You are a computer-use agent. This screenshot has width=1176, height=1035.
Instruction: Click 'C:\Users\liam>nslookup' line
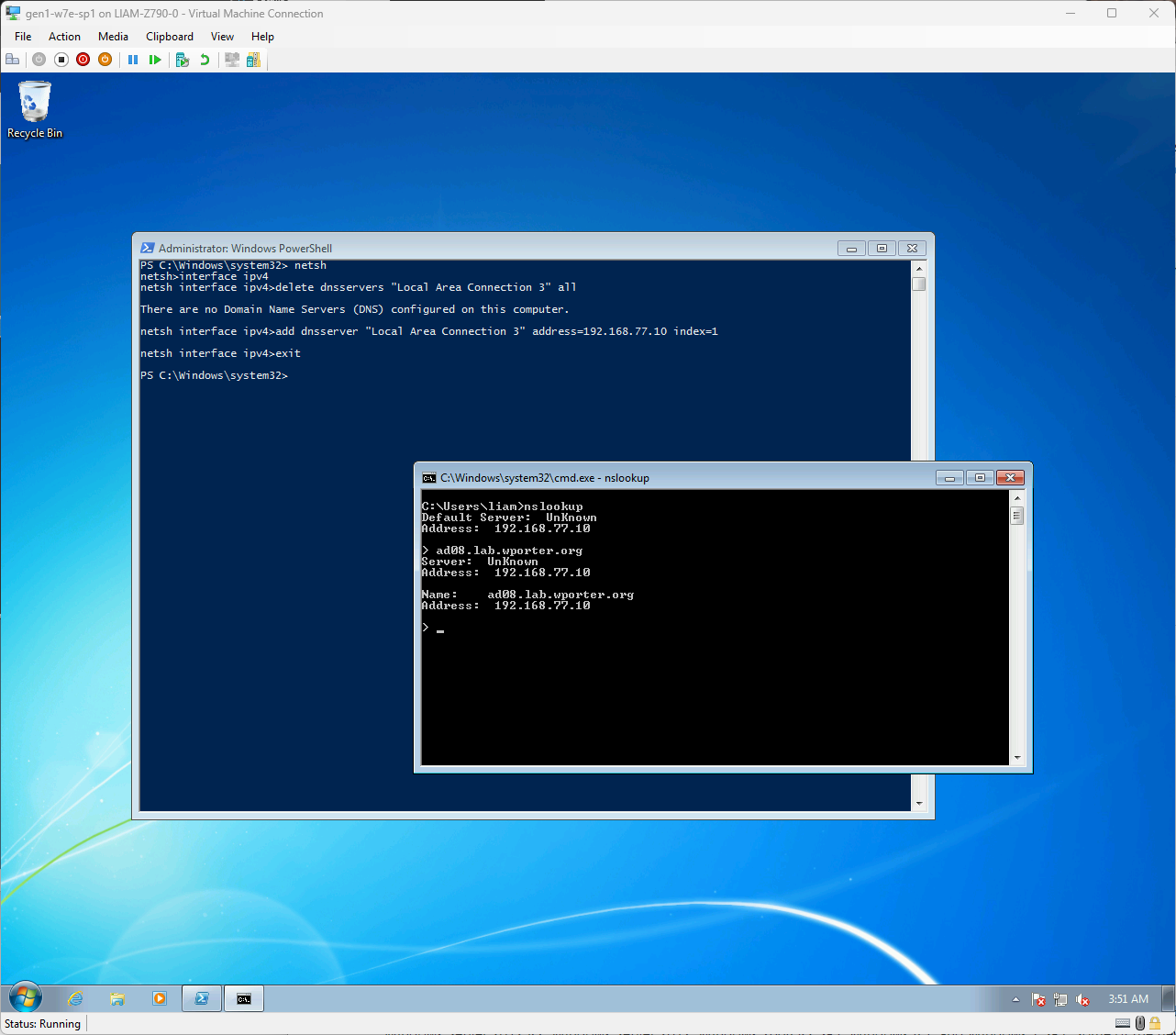pyautogui.click(x=503, y=506)
